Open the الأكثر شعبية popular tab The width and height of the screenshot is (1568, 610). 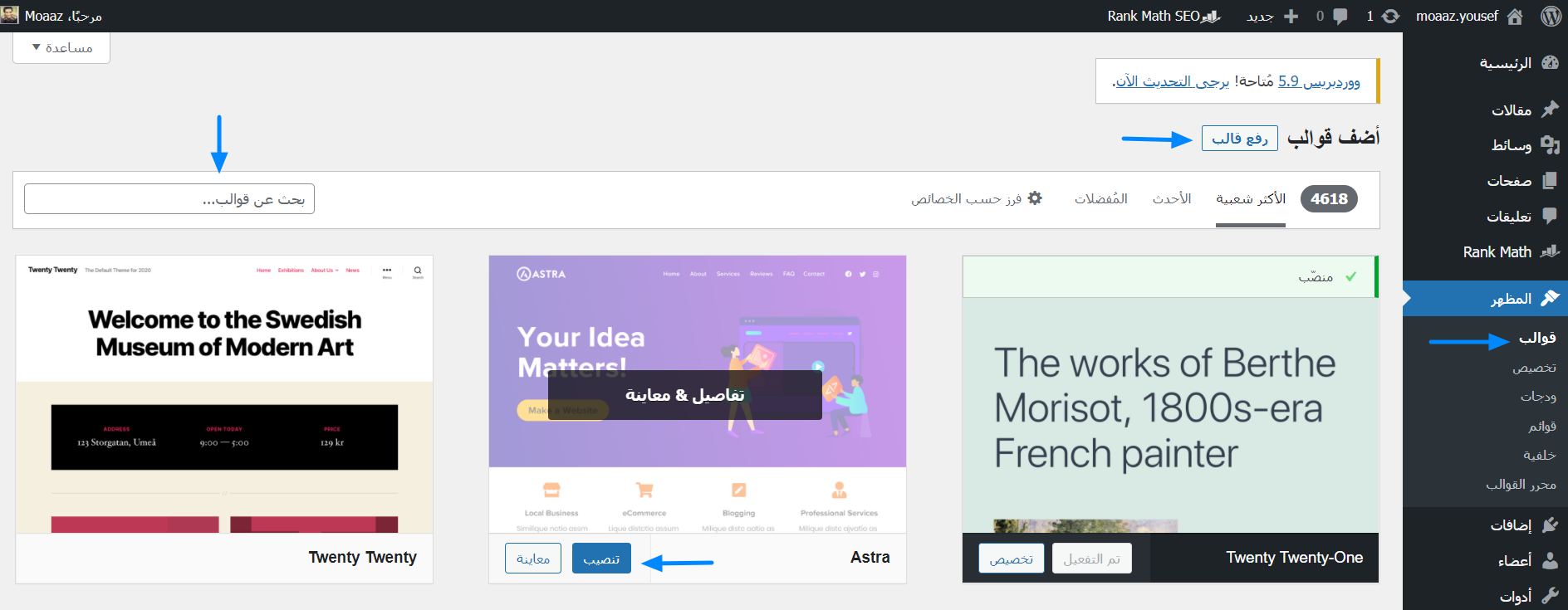tap(1251, 198)
